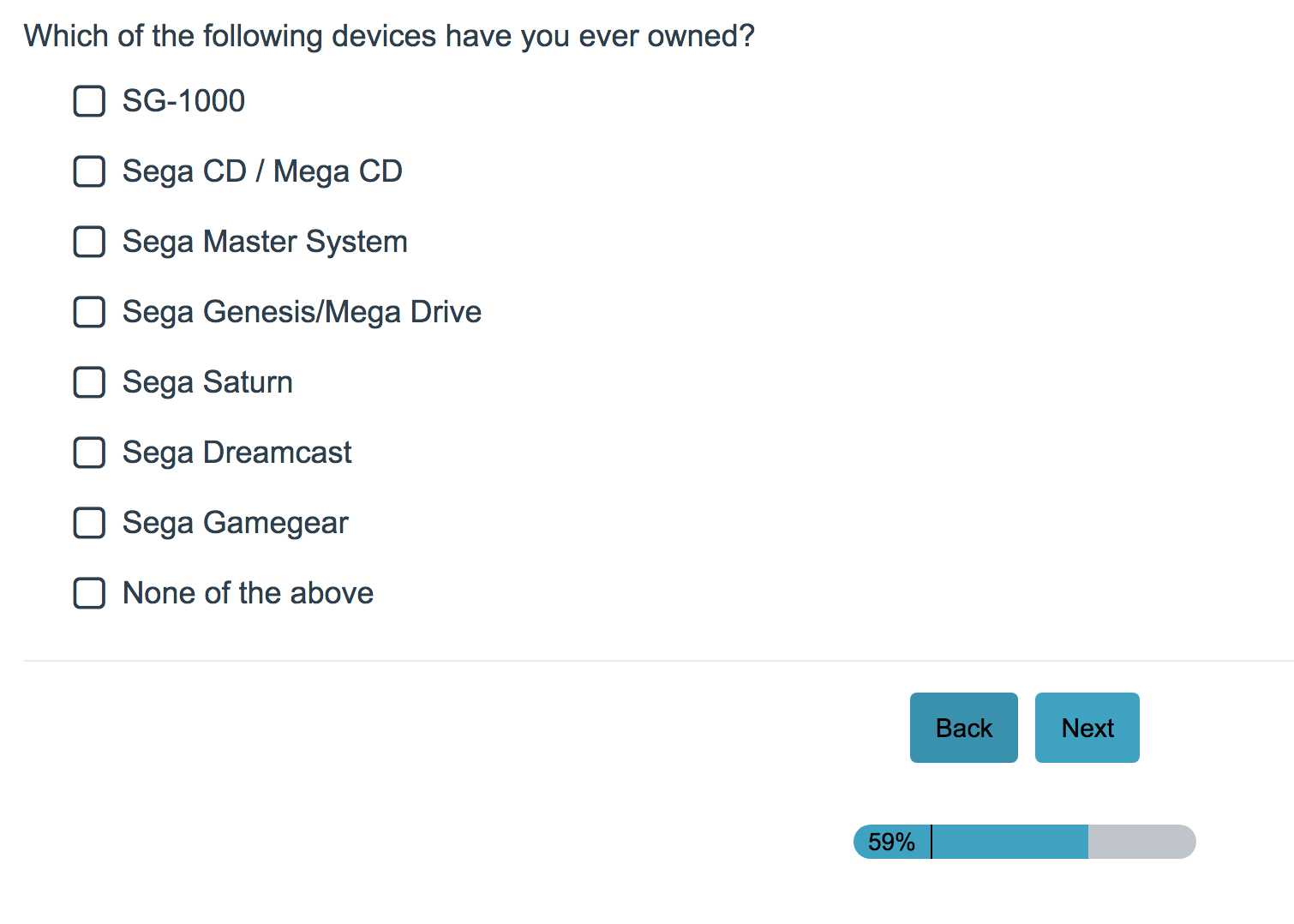Check the None of the above box

click(89, 593)
